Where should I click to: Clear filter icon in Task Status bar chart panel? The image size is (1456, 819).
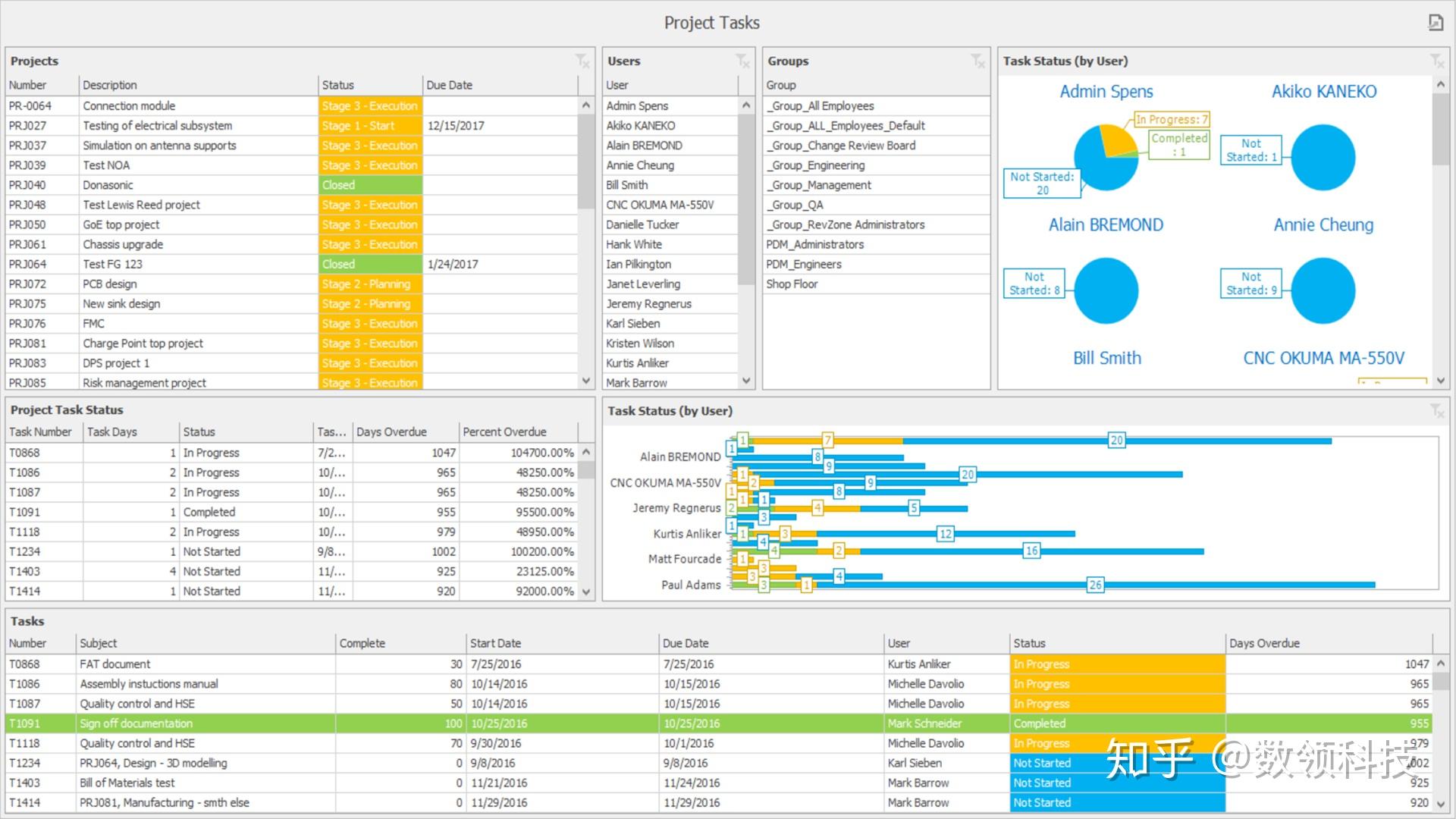[x=1436, y=411]
